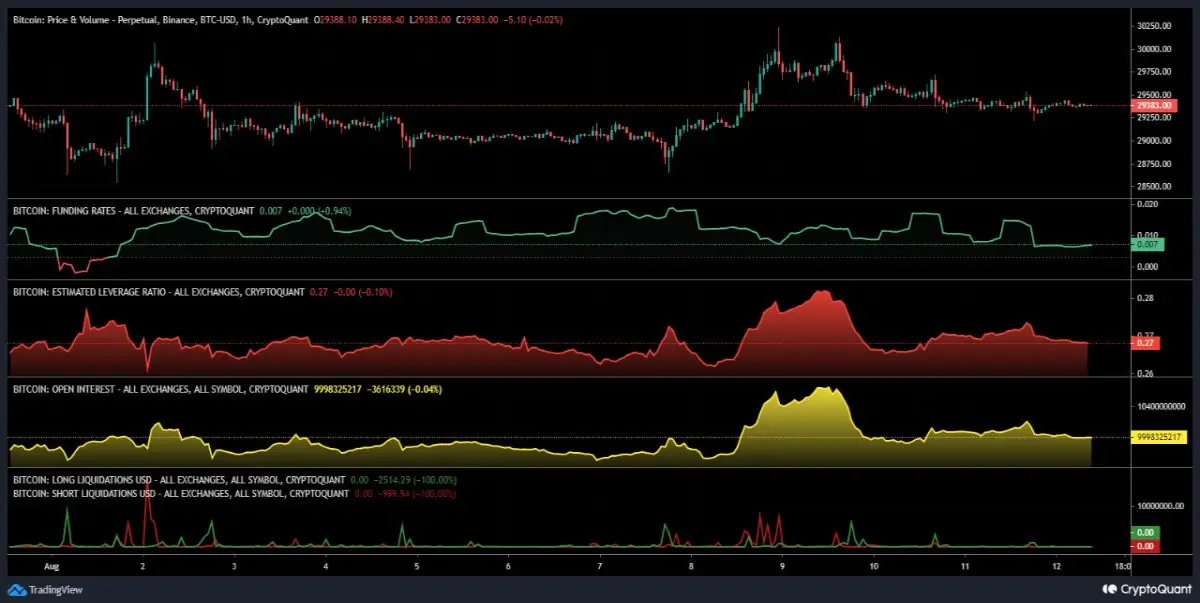Click the red short liquidations 0.00 axis tag
Viewport: 1200px width, 603px height.
(x=1146, y=546)
